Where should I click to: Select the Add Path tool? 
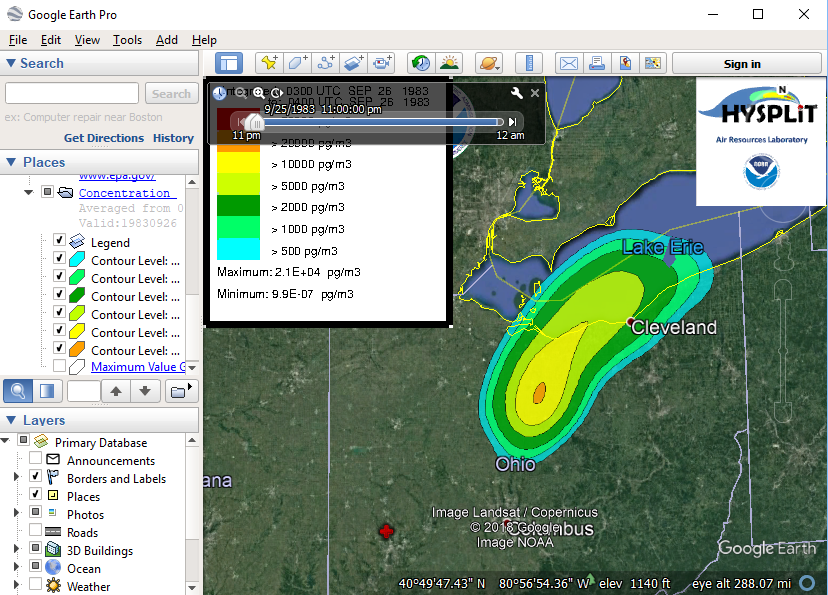click(326, 63)
